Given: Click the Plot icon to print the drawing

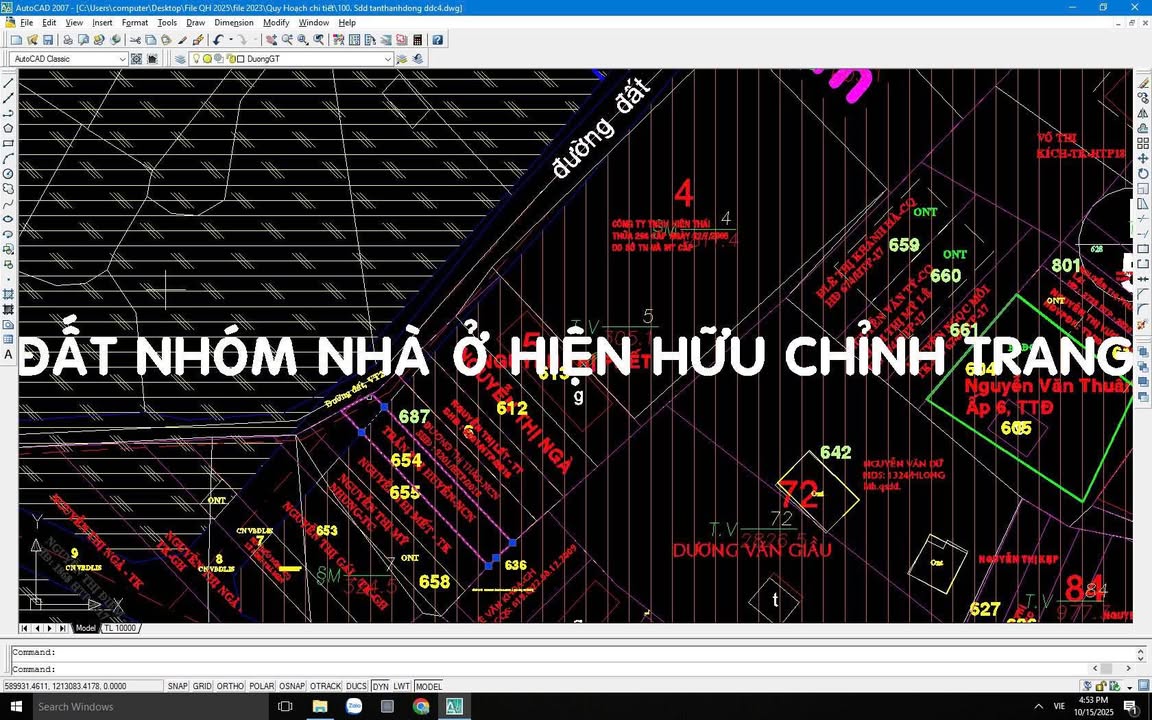Looking at the screenshot, I should click(68, 40).
